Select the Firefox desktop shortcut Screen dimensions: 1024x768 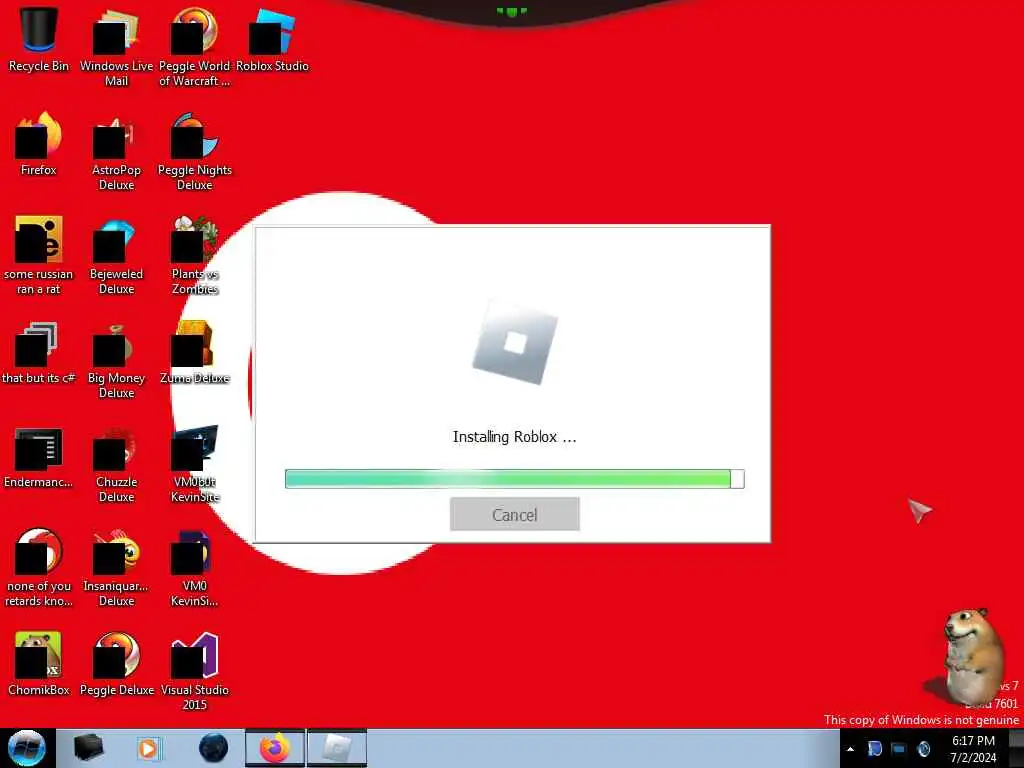point(39,144)
